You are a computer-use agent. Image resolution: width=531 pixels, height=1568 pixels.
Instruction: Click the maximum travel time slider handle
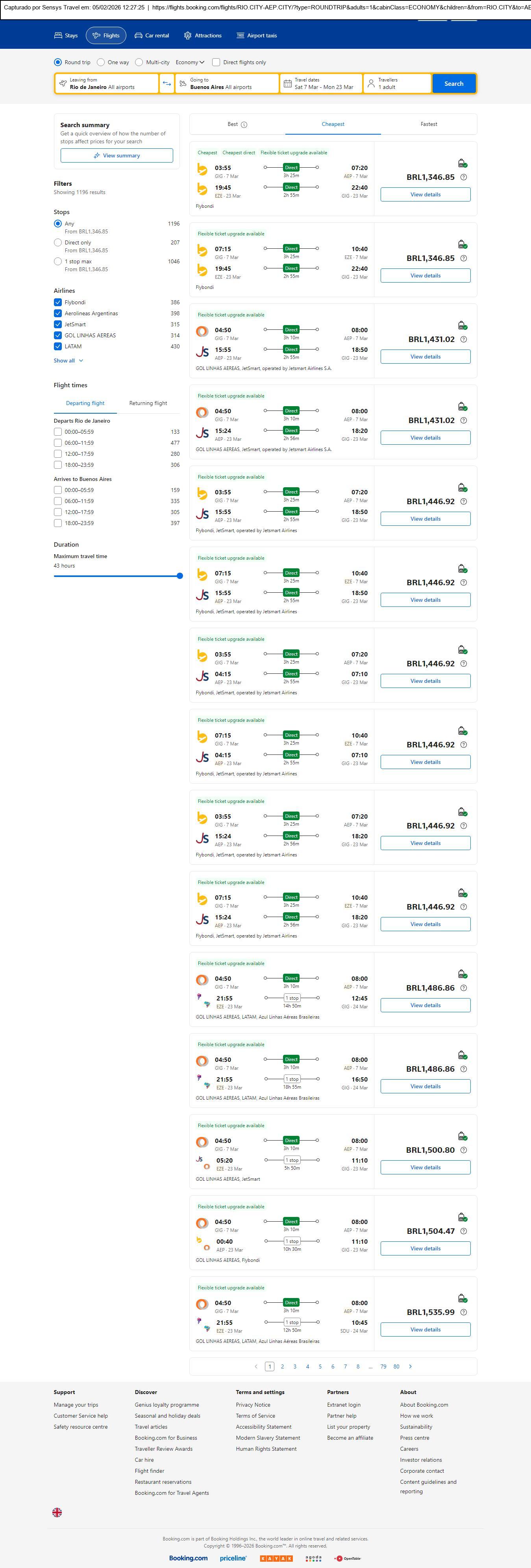point(179,576)
